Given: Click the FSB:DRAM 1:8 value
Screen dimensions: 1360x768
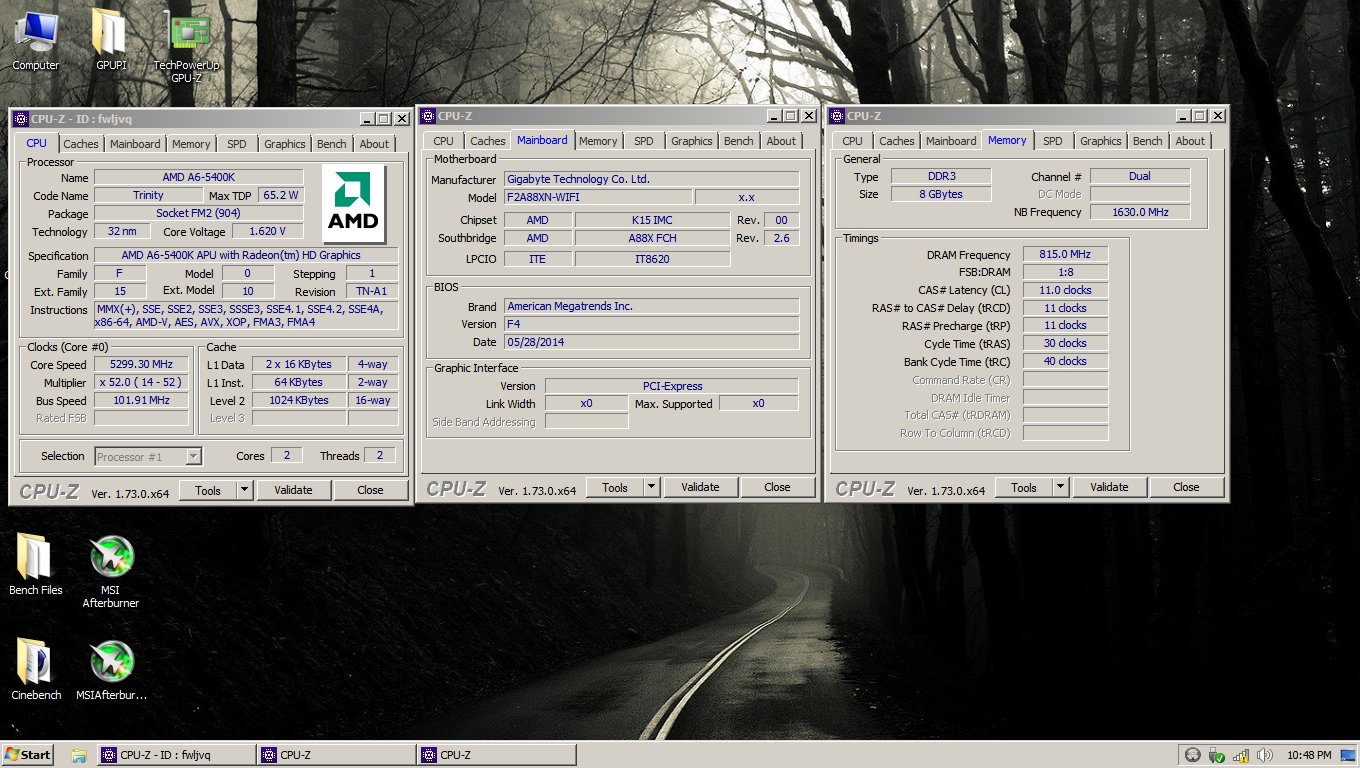Looking at the screenshot, I should pos(1065,272).
